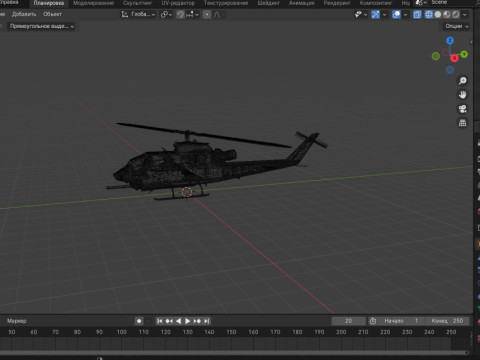Open the snapping options dropdown
480x360 pixels.
coord(193,15)
